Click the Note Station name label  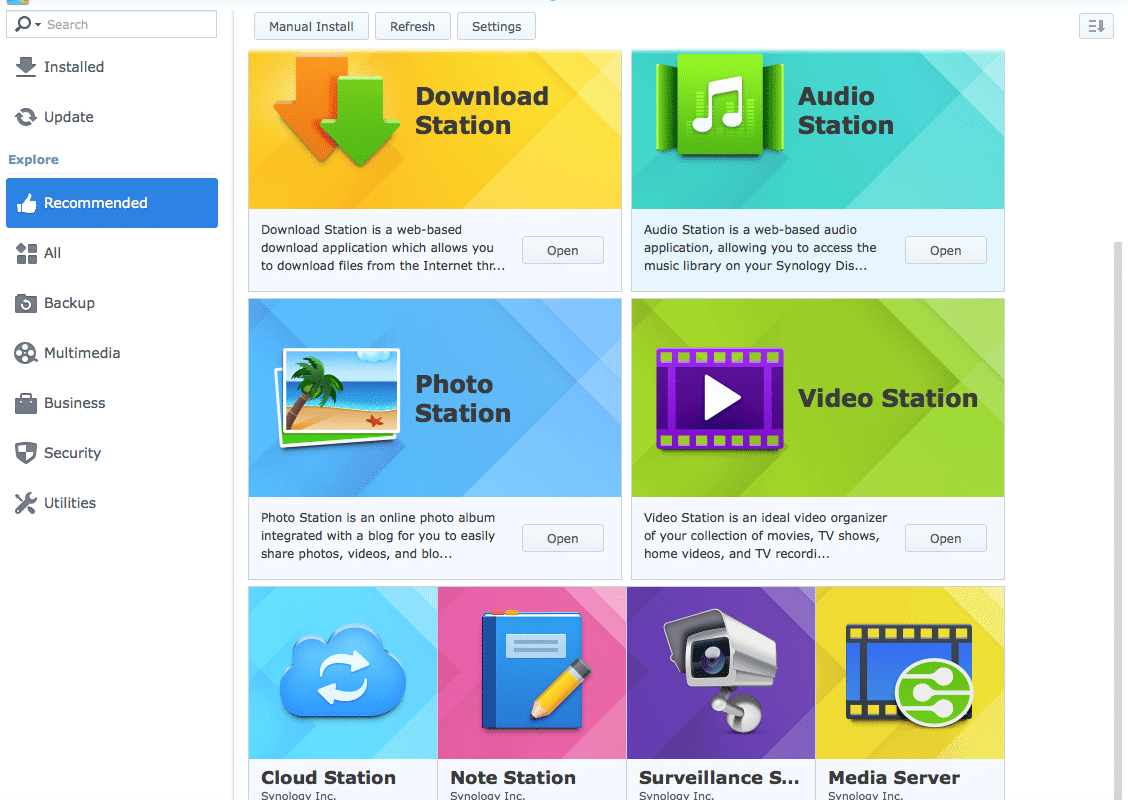(x=513, y=778)
